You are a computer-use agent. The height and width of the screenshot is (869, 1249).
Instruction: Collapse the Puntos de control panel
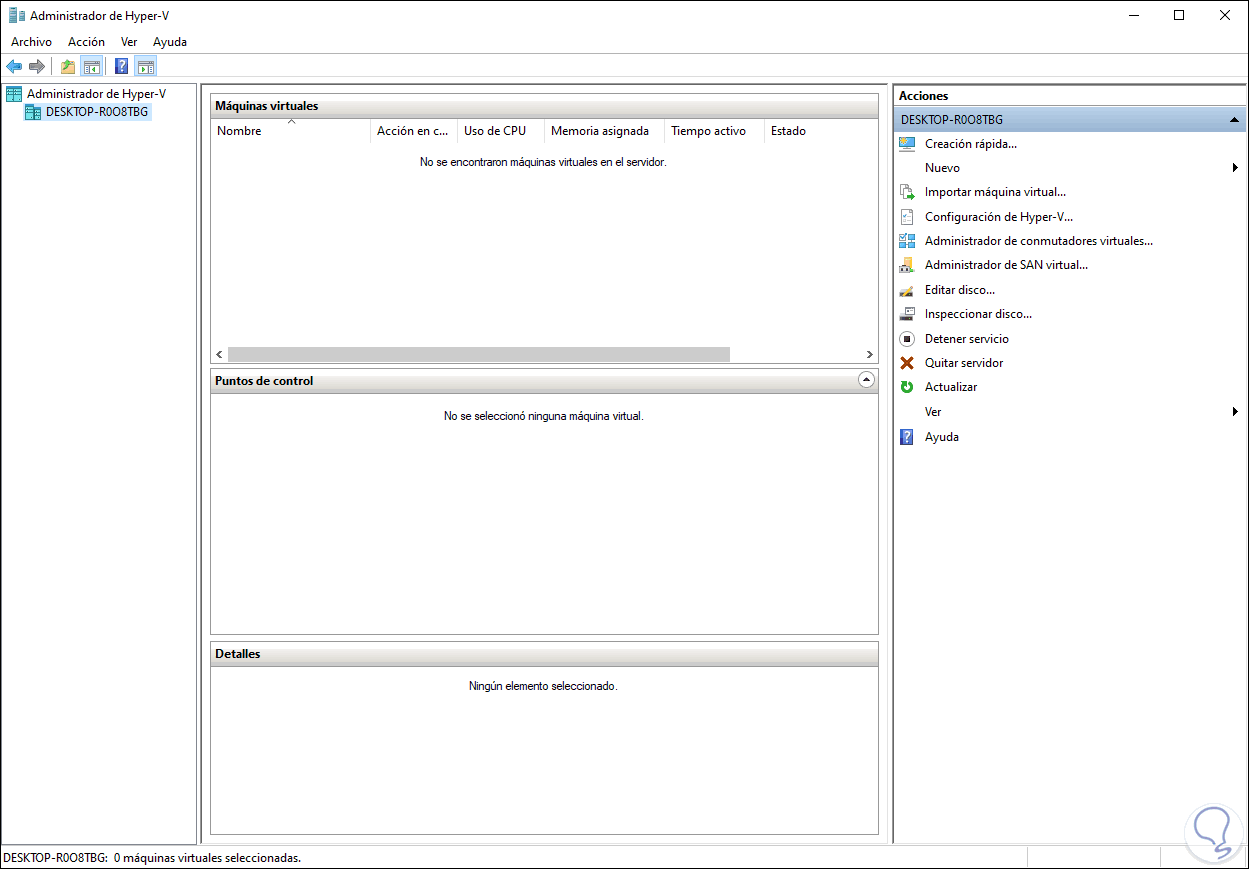pyautogui.click(x=866, y=380)
